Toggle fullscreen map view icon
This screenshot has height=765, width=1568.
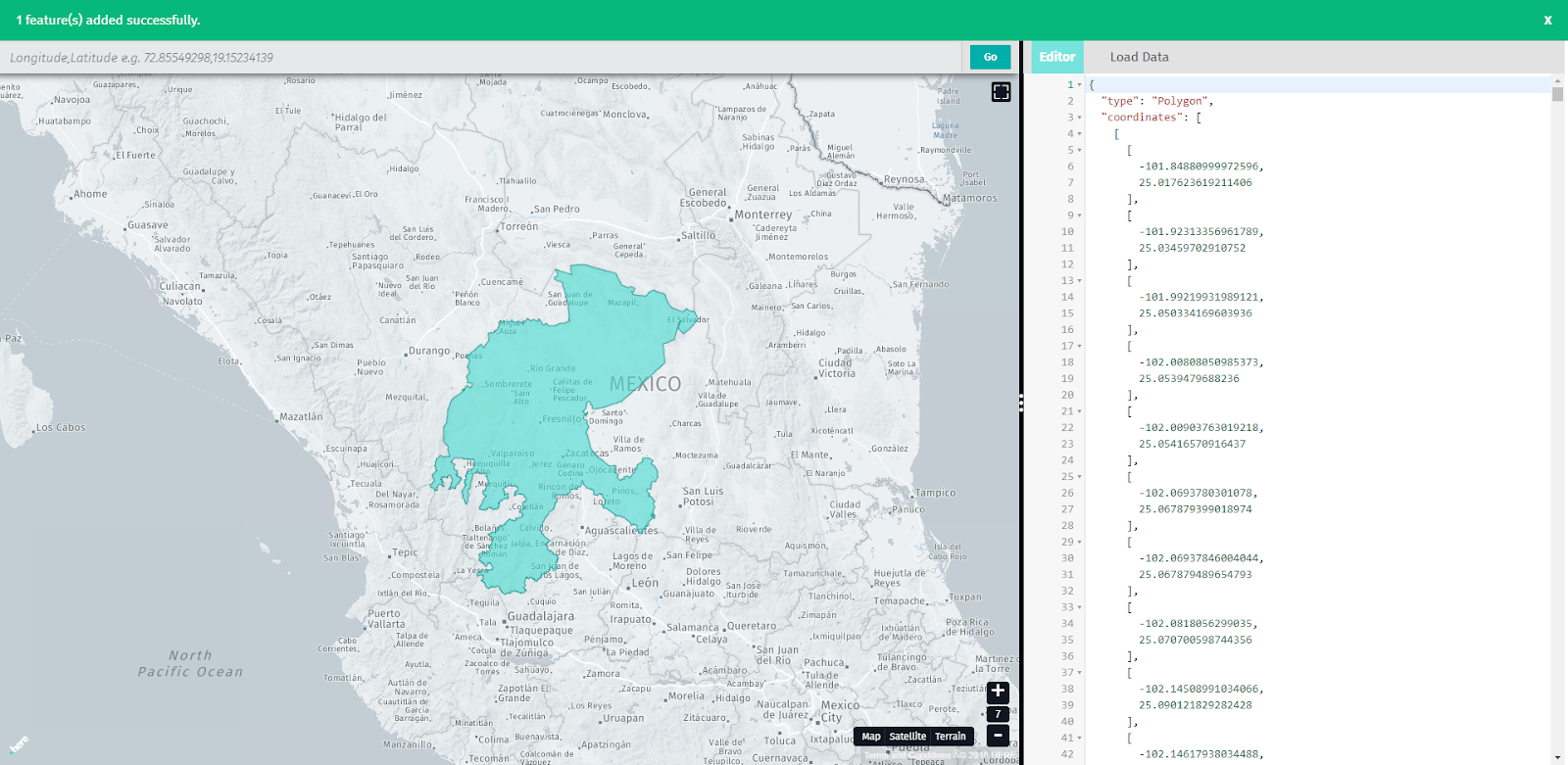(1001, 92)
